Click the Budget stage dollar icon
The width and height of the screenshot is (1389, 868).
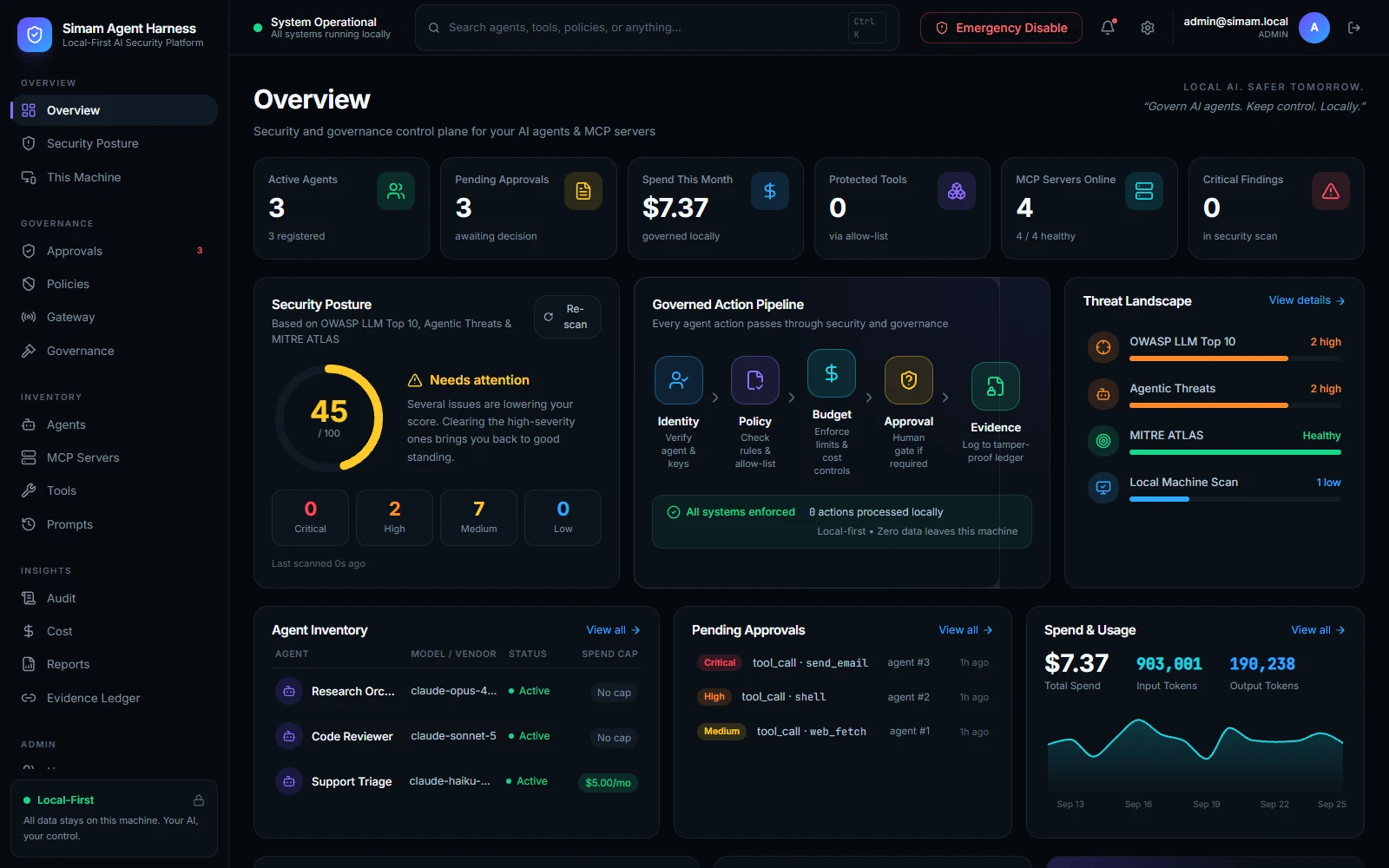point(832,373)
